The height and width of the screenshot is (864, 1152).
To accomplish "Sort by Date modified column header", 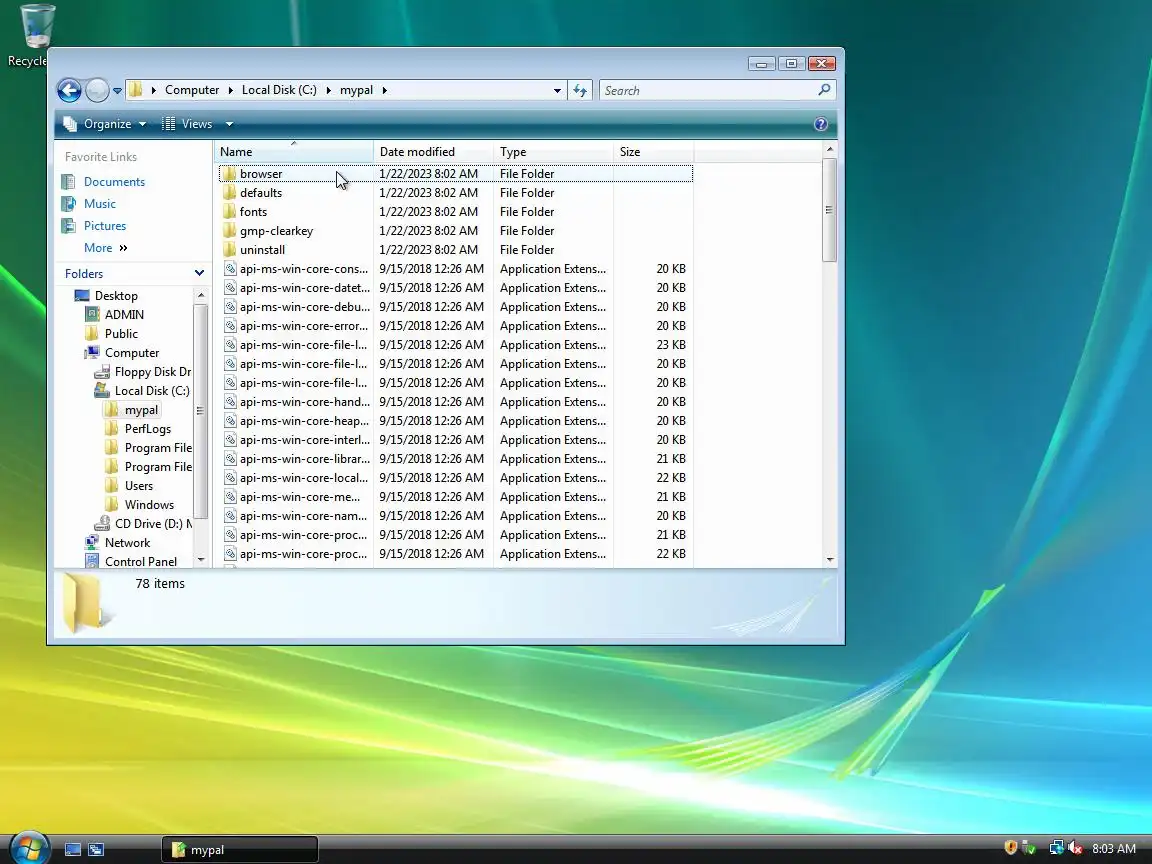I will 433,152.
